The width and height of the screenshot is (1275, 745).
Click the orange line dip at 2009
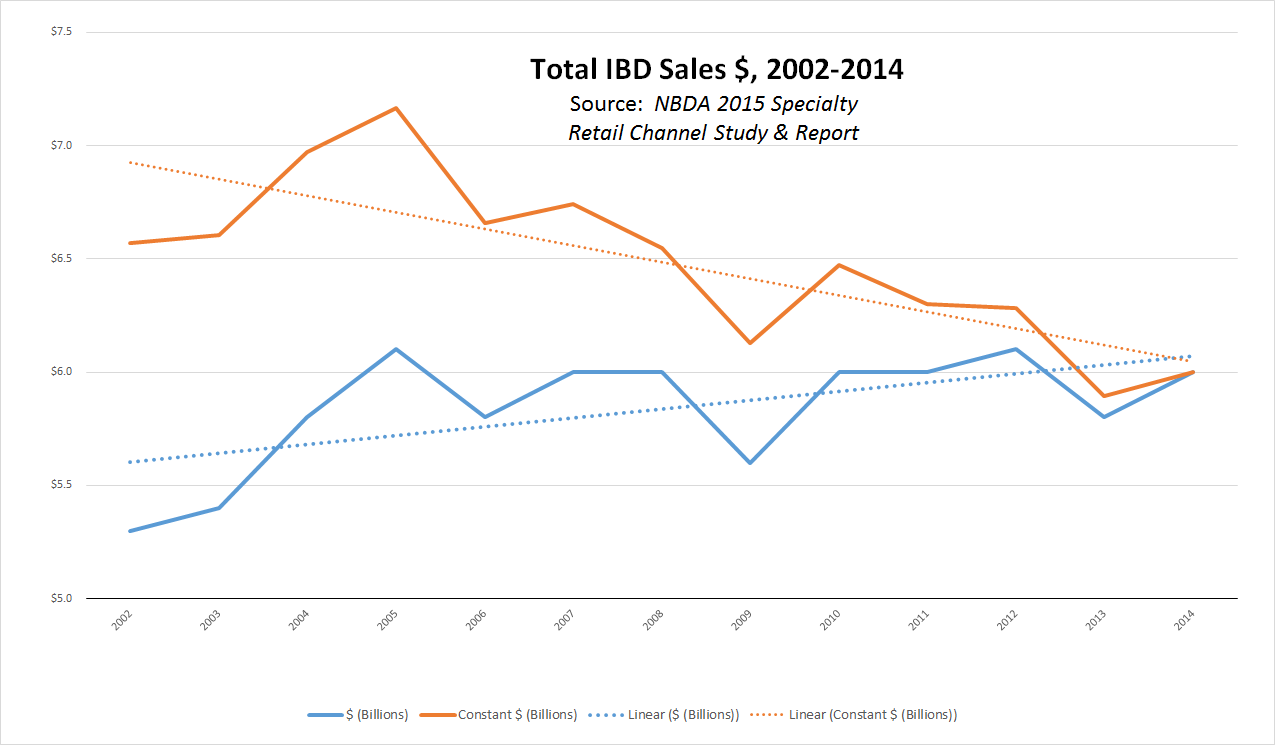click(x=750, y=343)
